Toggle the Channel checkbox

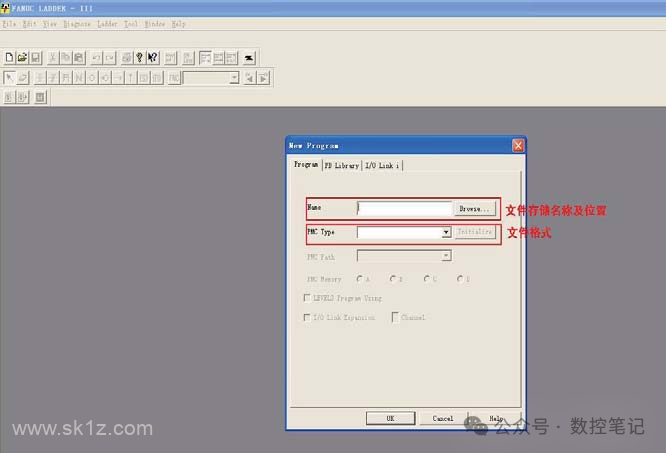click(x=395, y=317)
